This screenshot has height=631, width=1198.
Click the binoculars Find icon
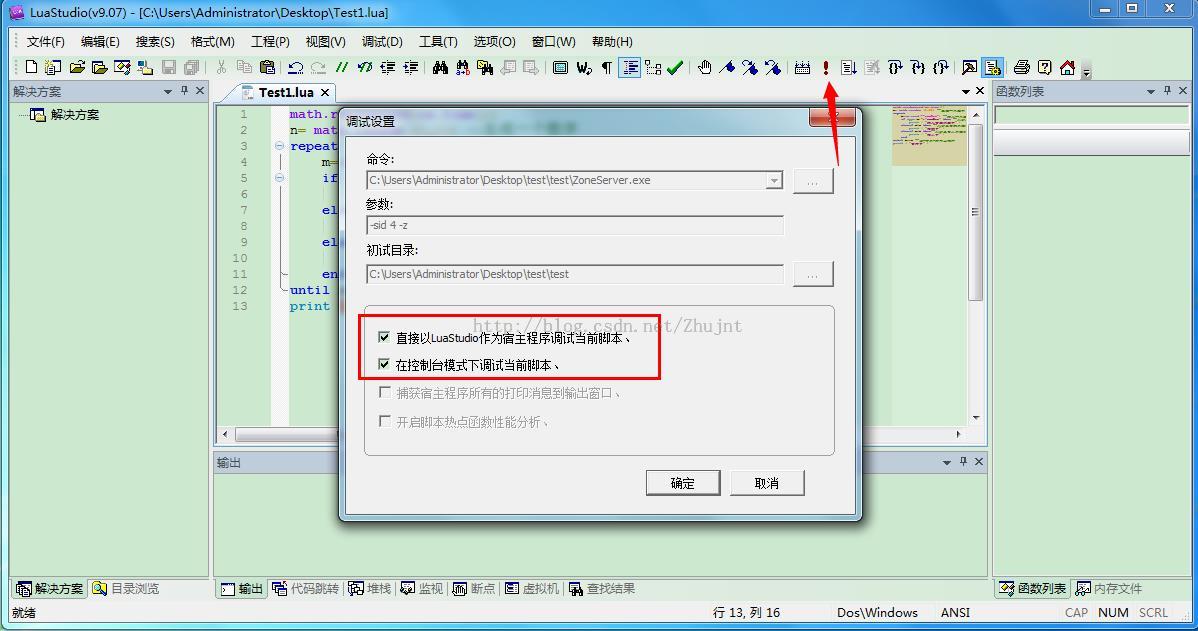coord(440,67)
